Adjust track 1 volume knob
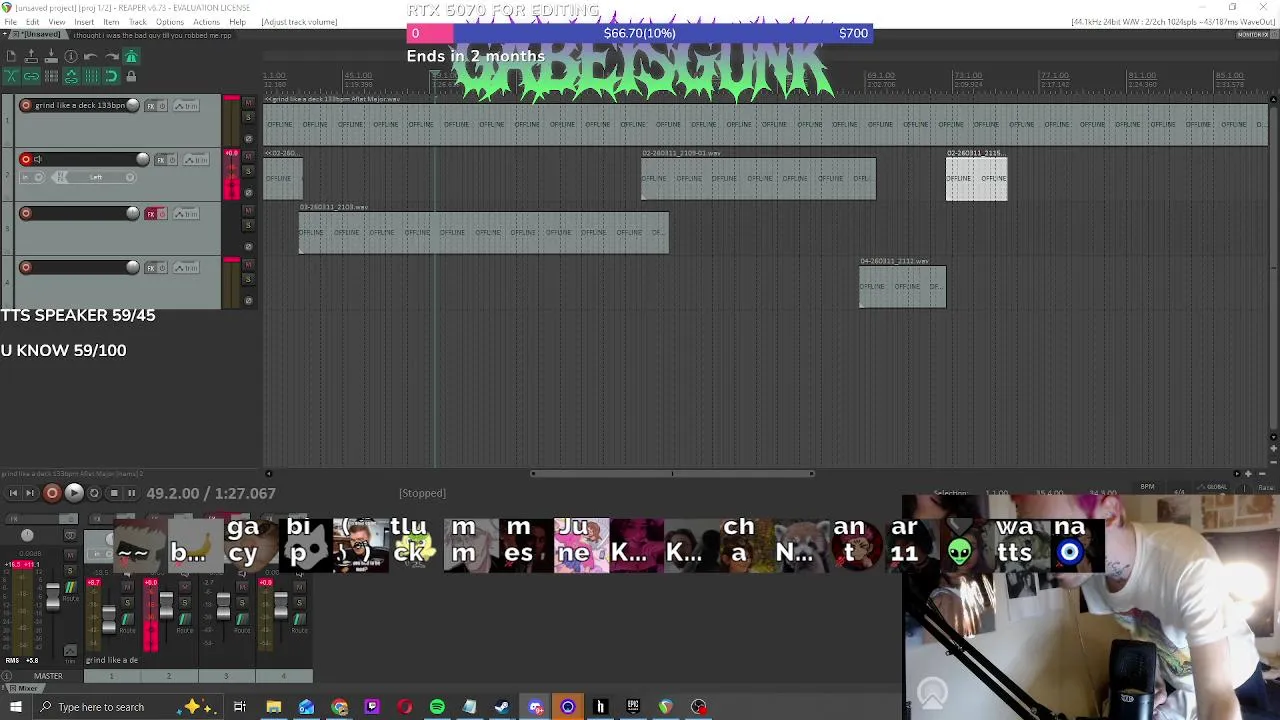 [x=133, y=105]
